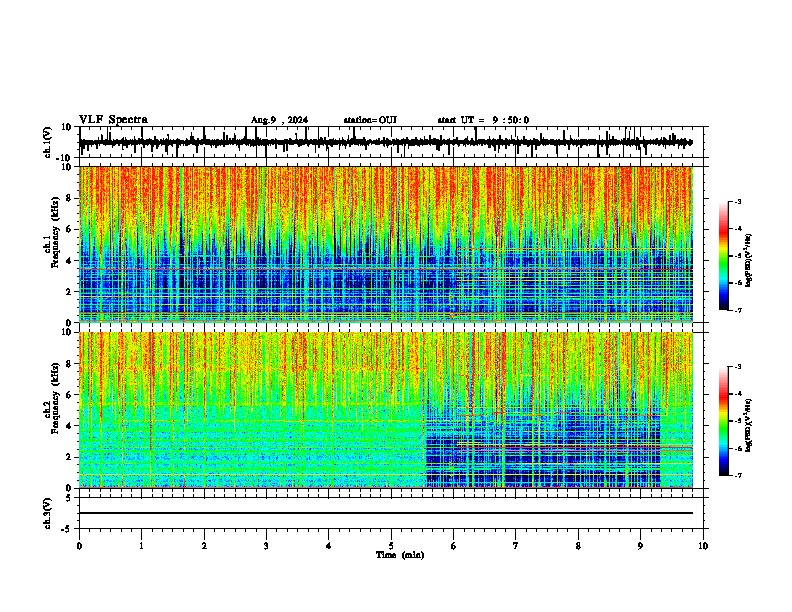Click the "2" minute tick label
Viewport: 792px width, 612px height.
(x=204, y=546)
